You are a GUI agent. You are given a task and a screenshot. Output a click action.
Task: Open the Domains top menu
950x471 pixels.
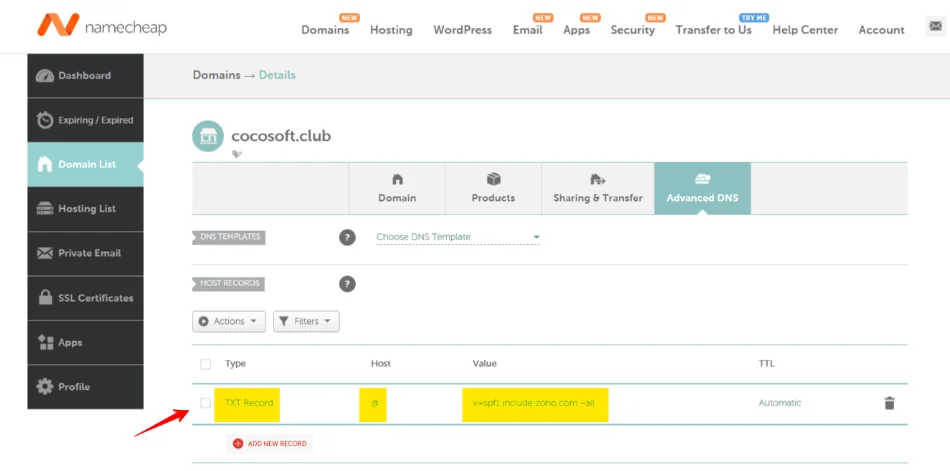click(x=325, y=30)
